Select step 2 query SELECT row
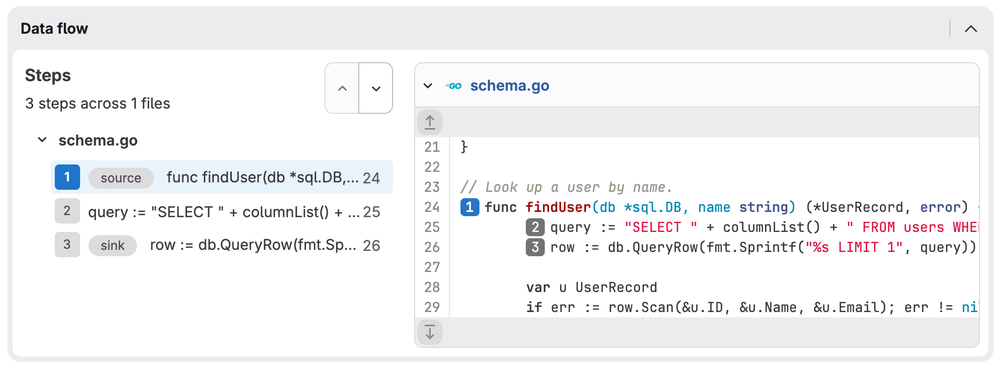 pyautogui.click(x=221, y=212)
